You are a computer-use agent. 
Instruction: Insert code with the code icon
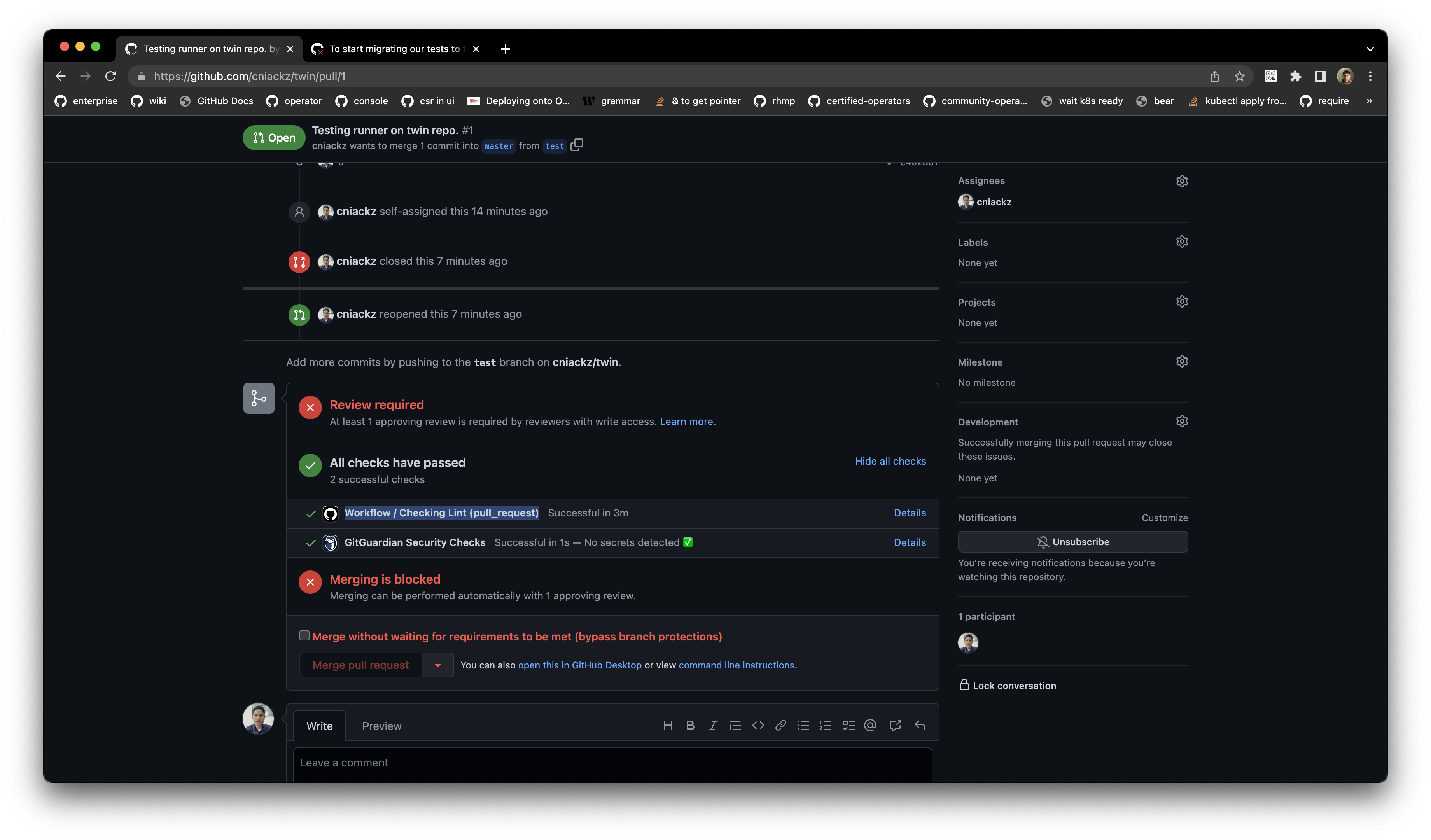757,725
